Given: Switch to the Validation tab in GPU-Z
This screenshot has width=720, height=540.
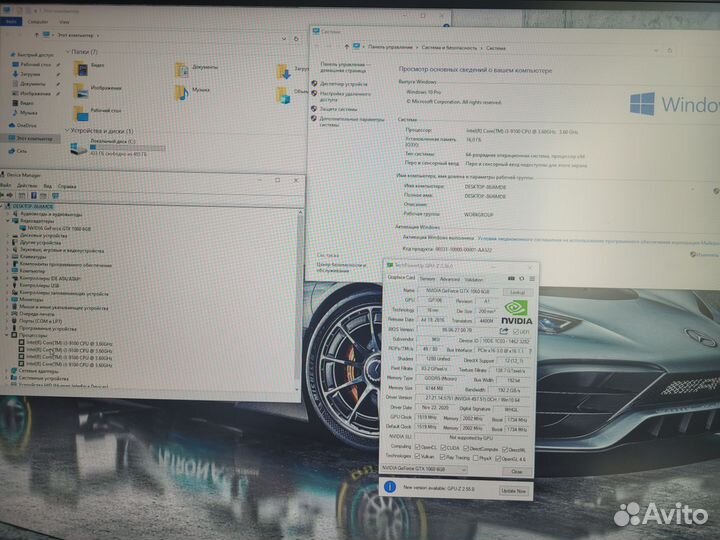Looking at the screenshot, I should click(x=473, y=280).
